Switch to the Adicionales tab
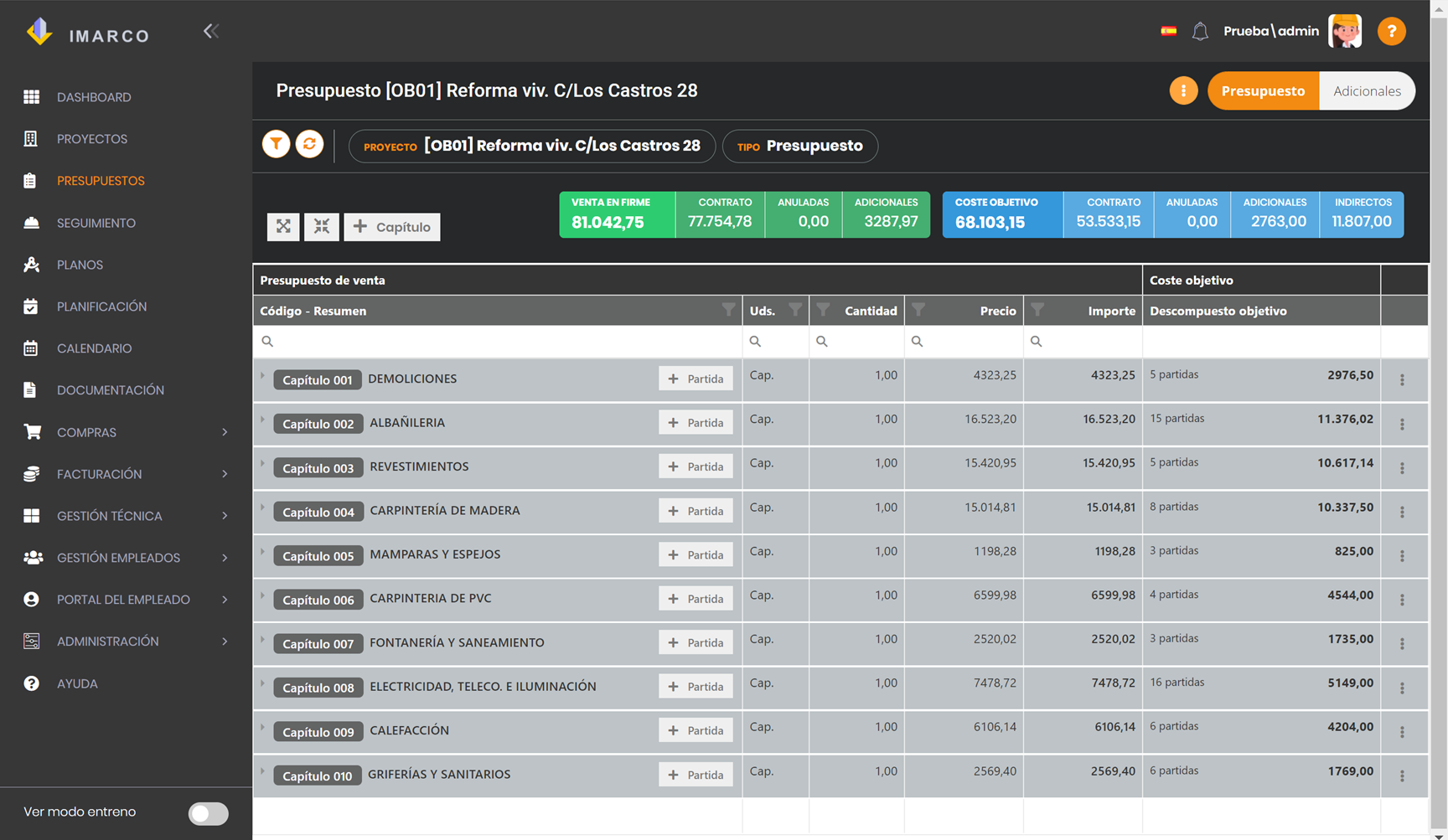Screen dimensions: 1448x840 coord(1367,90)
